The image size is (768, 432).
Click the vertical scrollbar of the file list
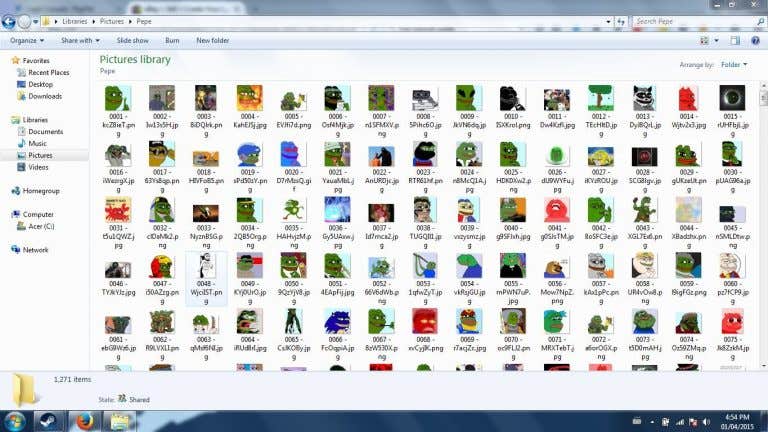coord(763,225)
